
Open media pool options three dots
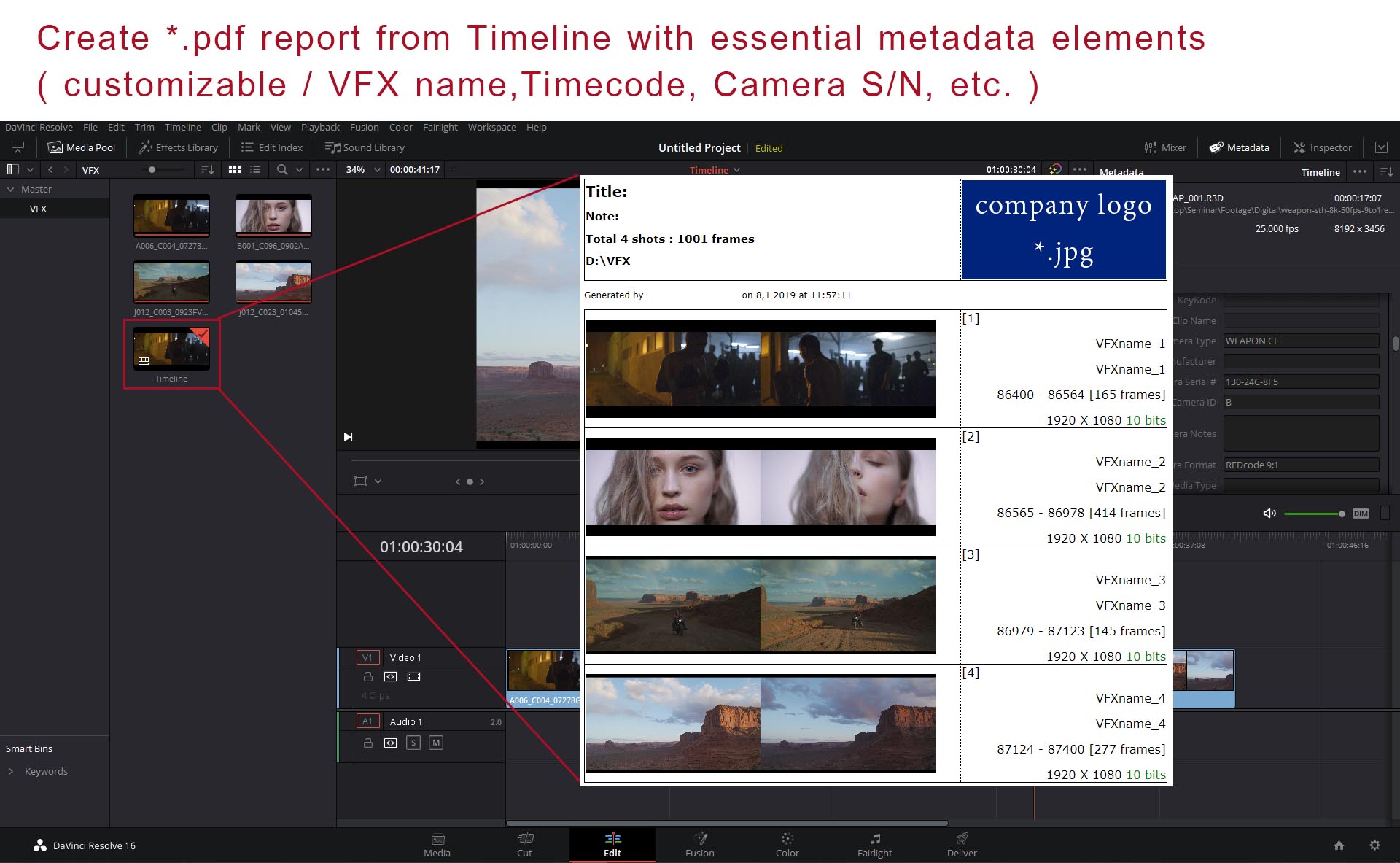[x=323, y=169]
